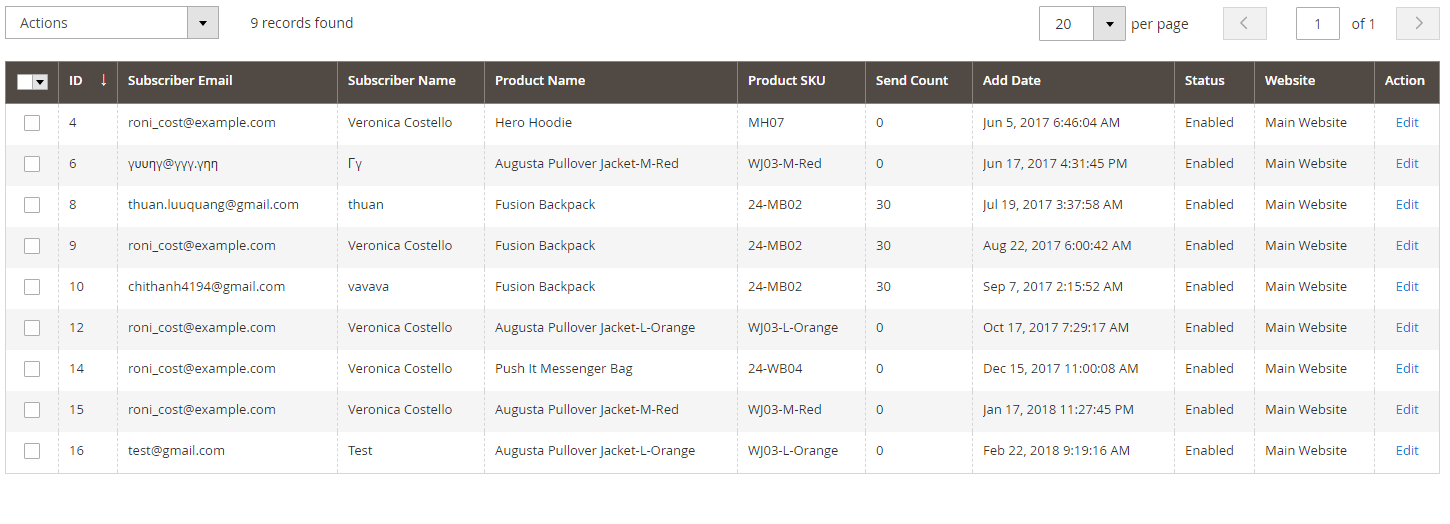This screenshot has height=524, width=1450.
Task: Go to the previous page arrow
Action: (x=1244, y=23)
